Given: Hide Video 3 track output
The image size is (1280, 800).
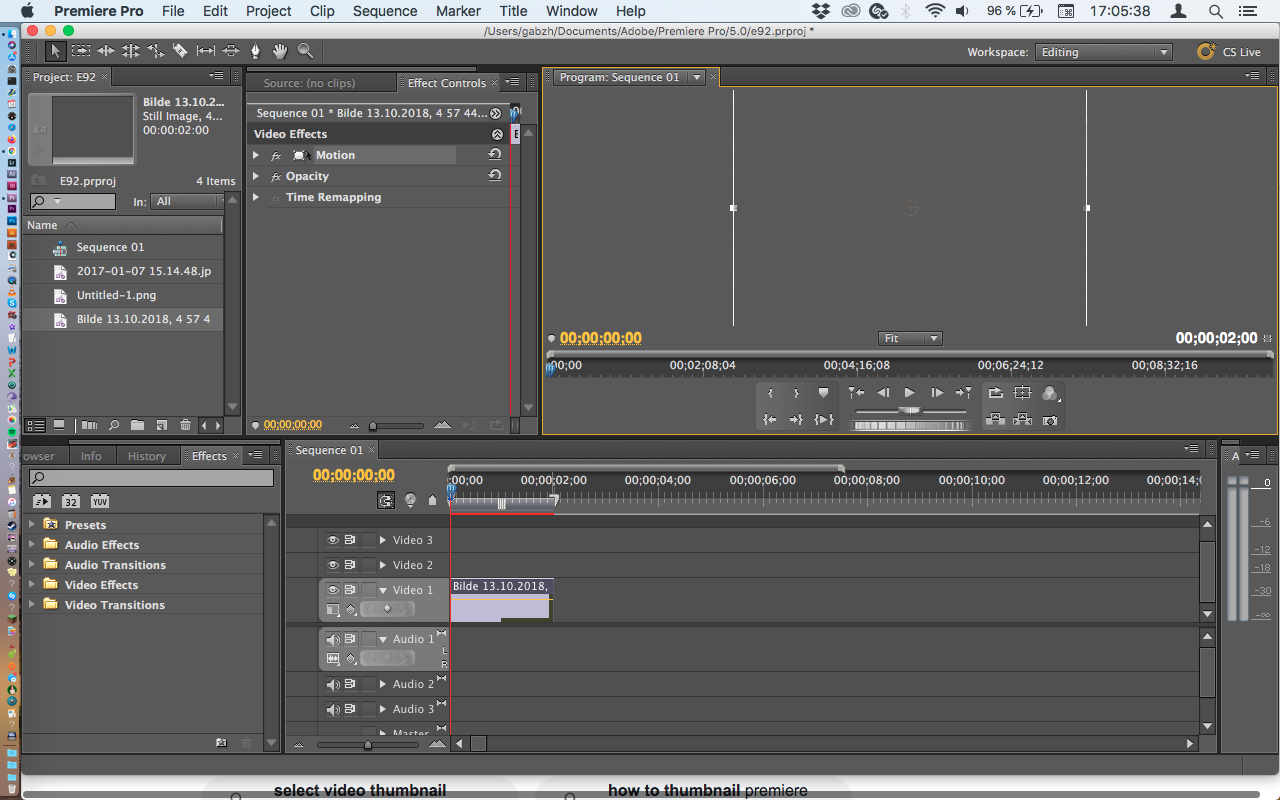Looking at the screenshot, I should [333, 540].
